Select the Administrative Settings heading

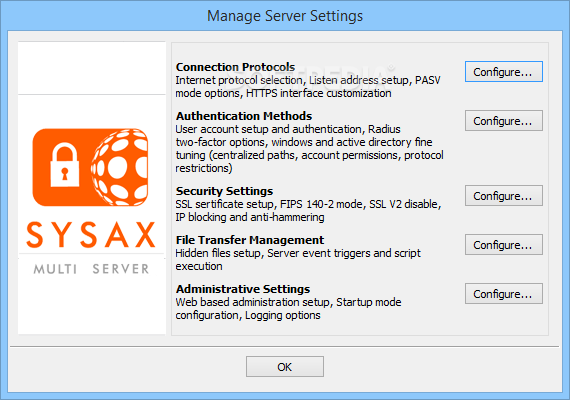pos(243,289)
